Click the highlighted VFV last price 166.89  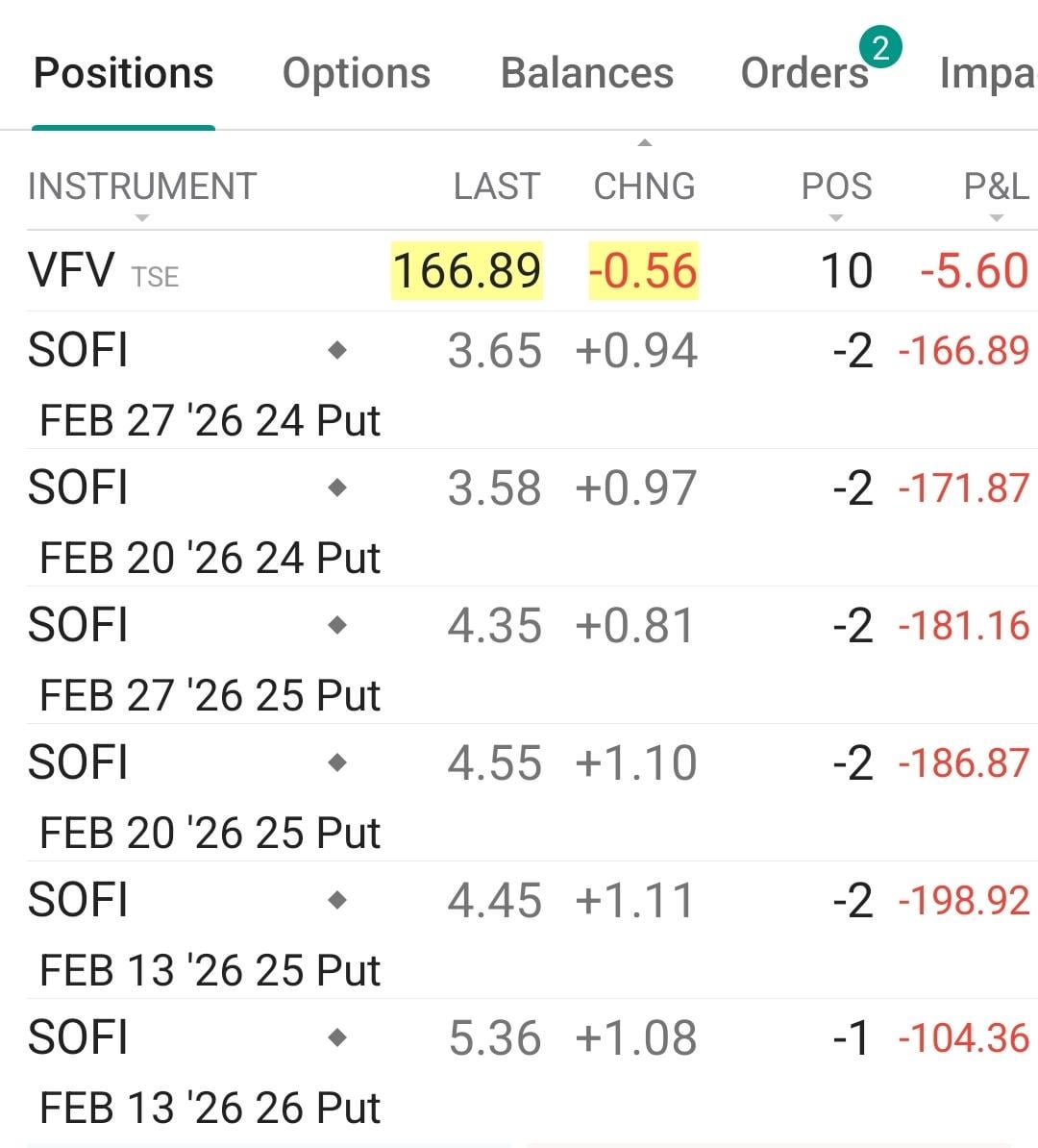[467, 271]
